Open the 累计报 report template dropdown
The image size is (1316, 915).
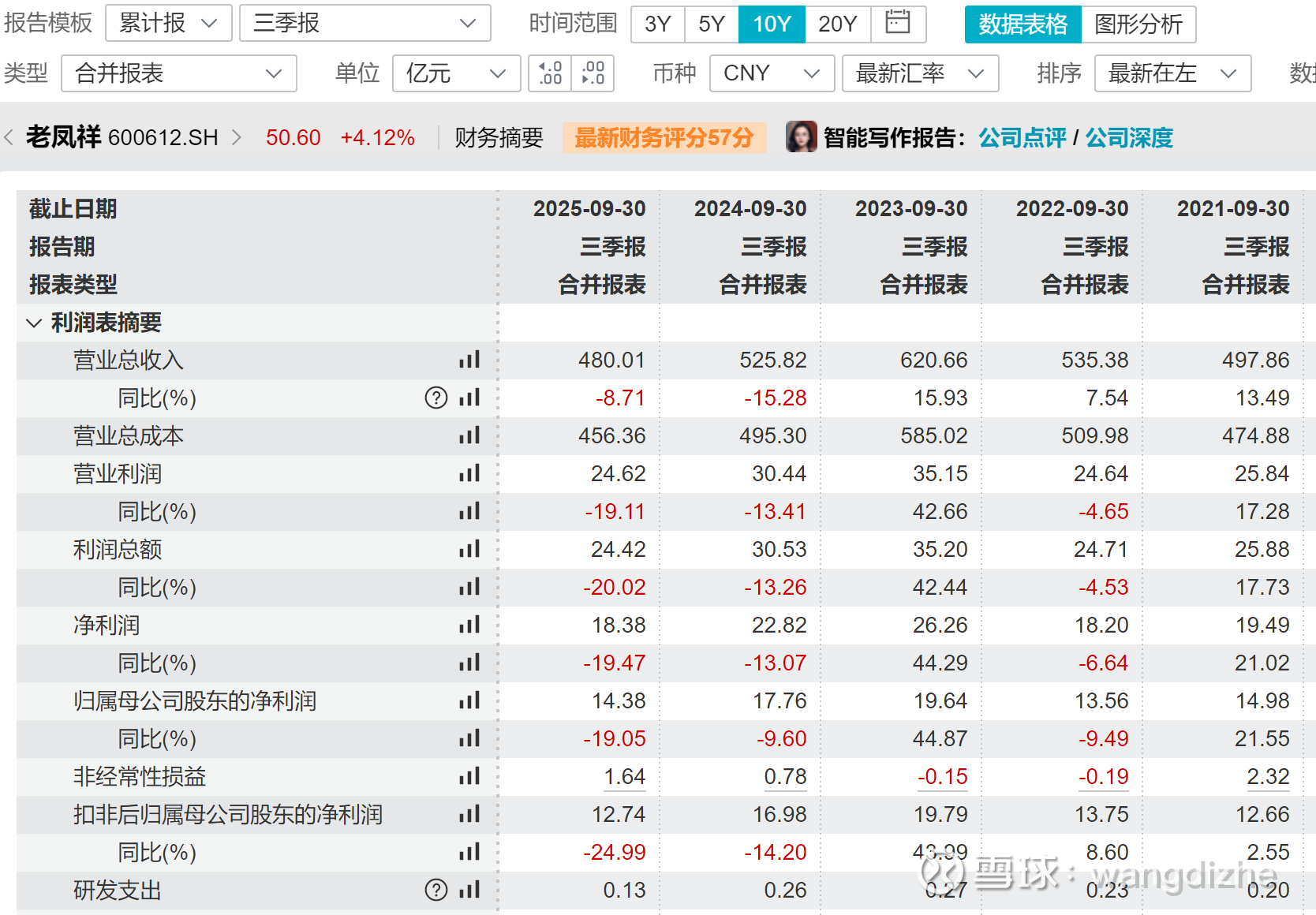pos(168,24)
